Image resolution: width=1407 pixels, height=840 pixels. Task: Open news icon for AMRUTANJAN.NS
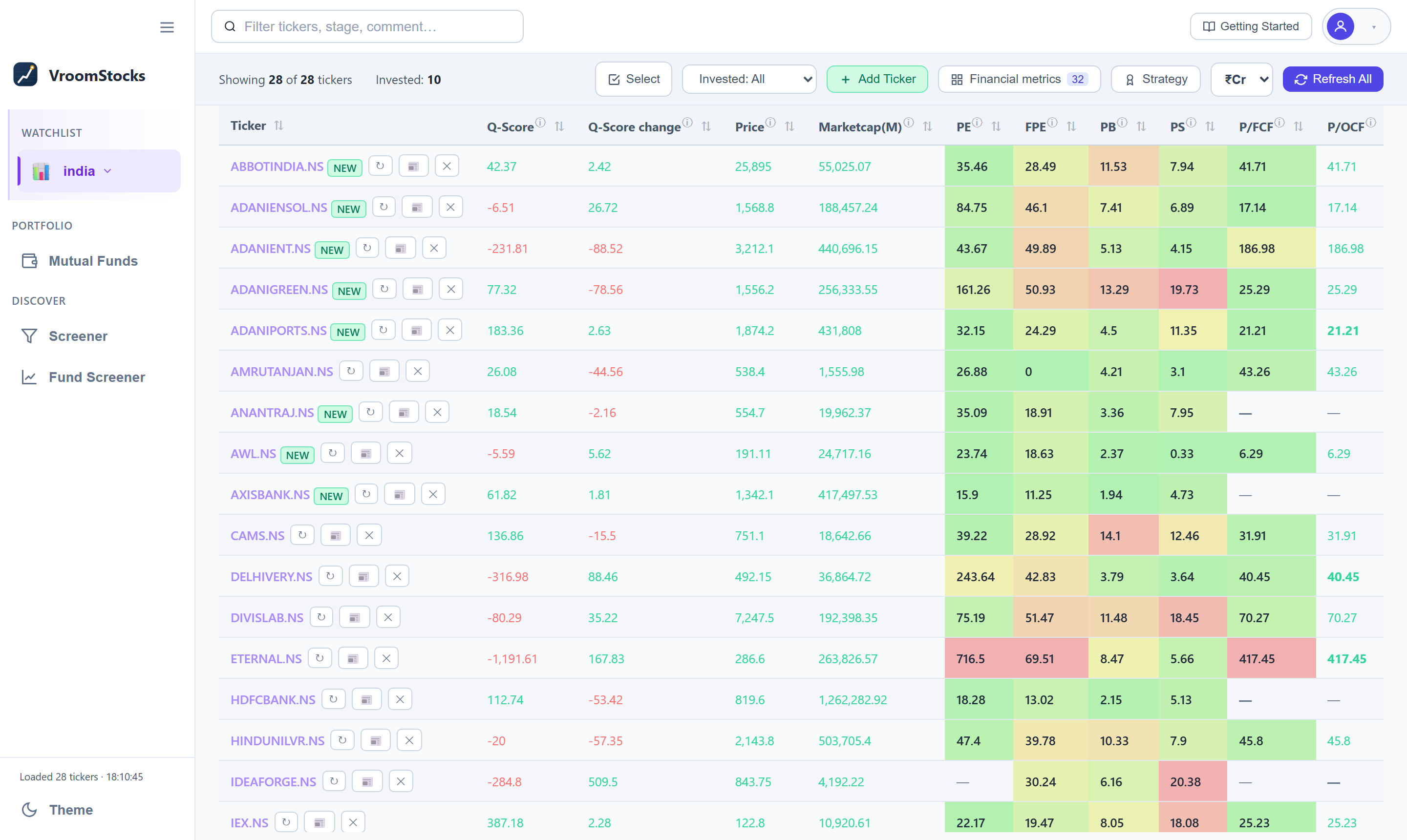[384, 371]
